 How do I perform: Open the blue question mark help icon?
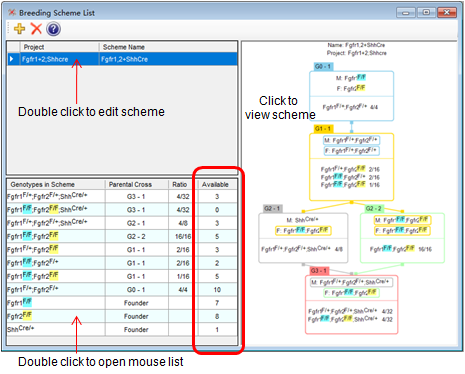coord(53,29)
